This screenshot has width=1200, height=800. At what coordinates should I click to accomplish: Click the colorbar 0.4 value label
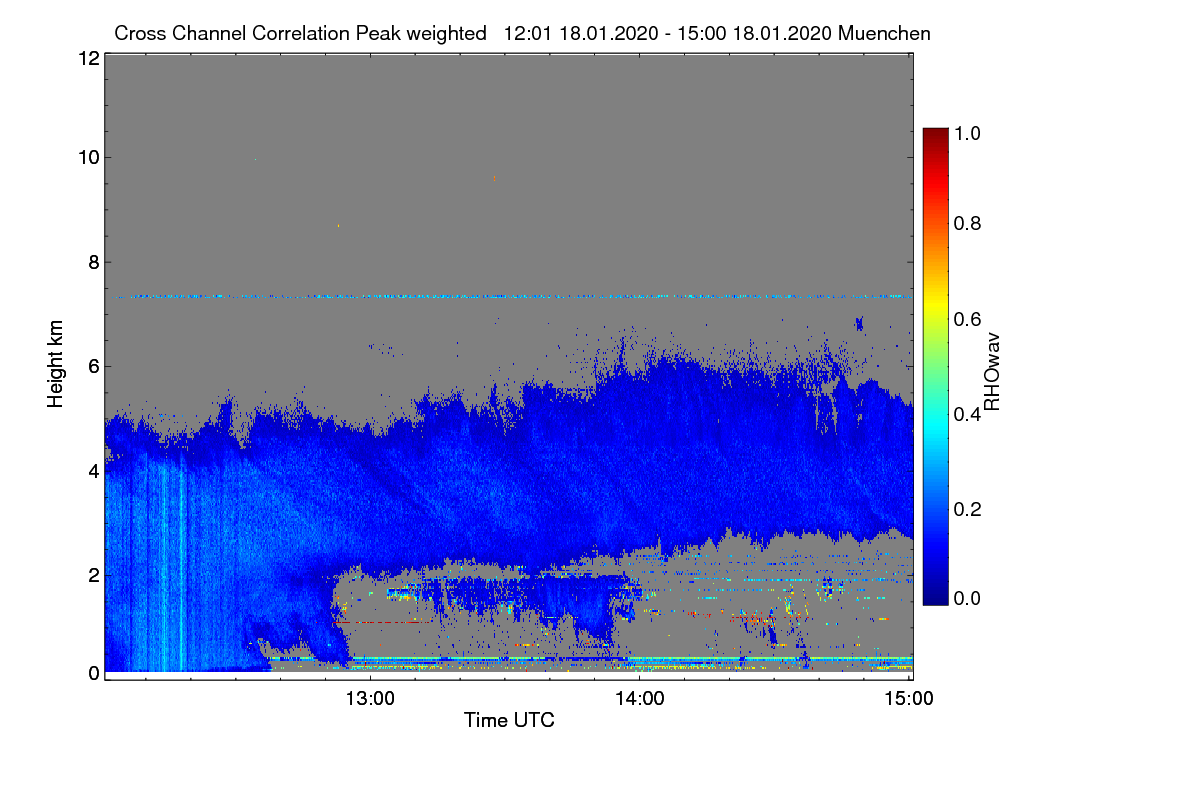pos(969,414)
